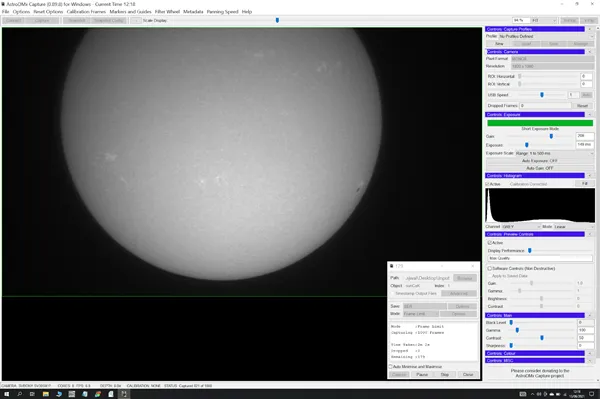Collapse the Camera controls panel arrow
This screenshot has height=399, width=600.
click(589, 52)
